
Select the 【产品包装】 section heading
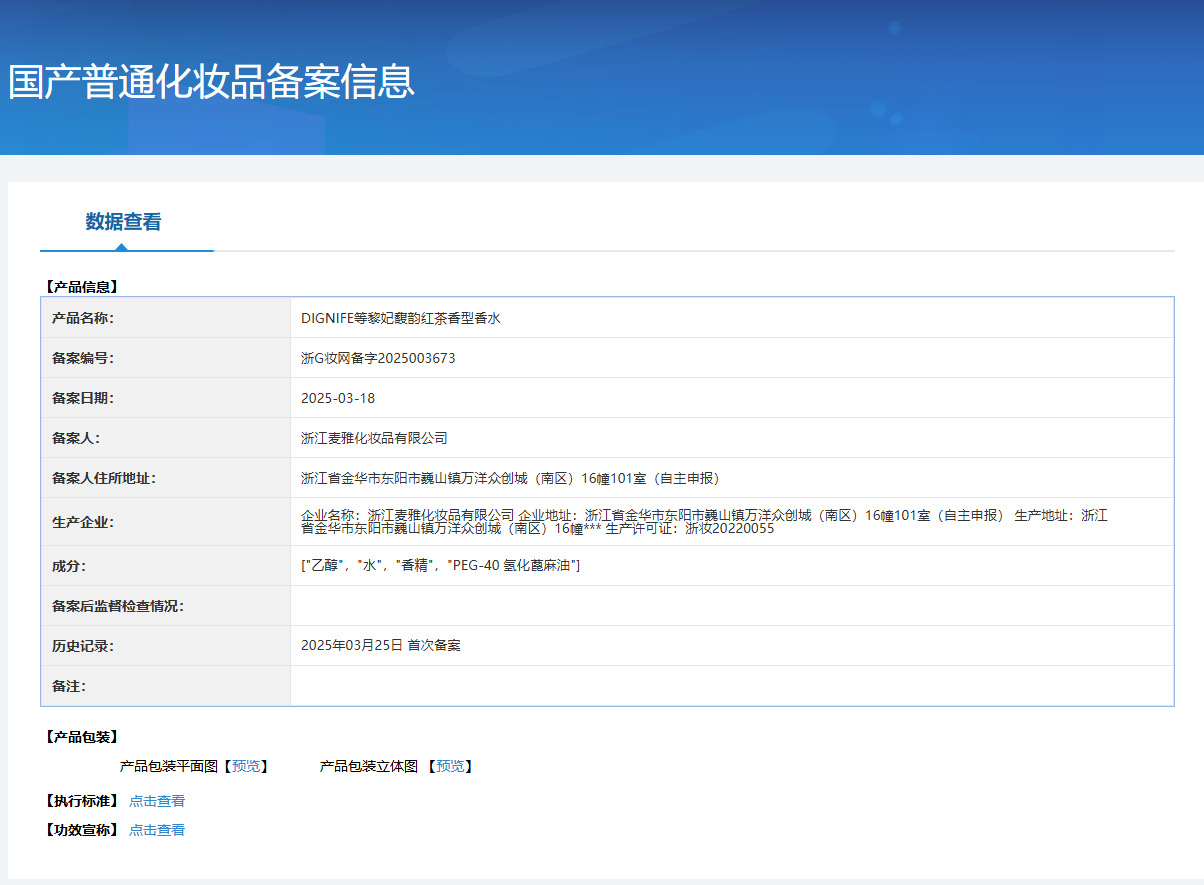click(x=81, y=737)
